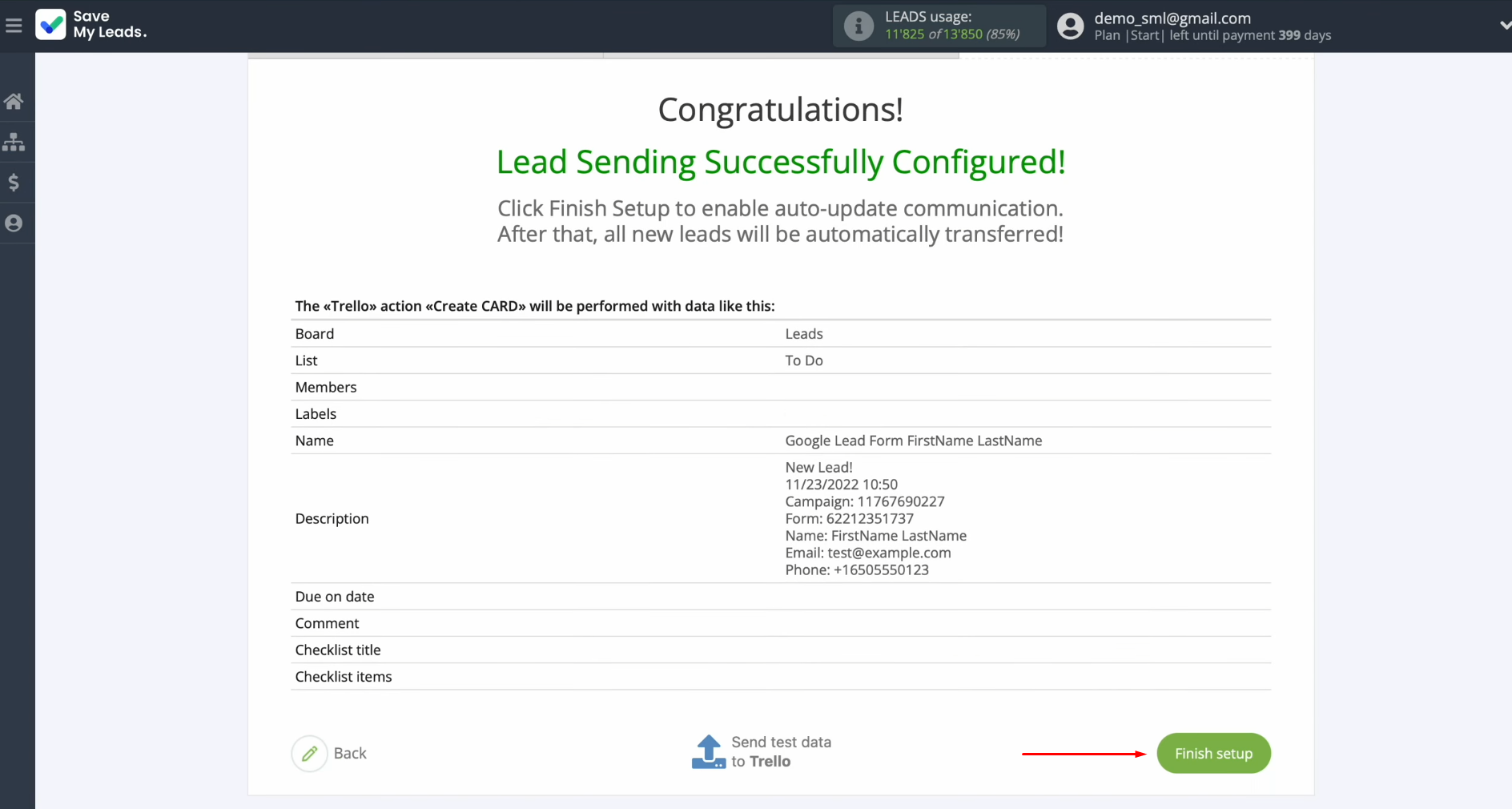Click the Due on date row label
Viewport: 1512px width, 809px height.
335,597
